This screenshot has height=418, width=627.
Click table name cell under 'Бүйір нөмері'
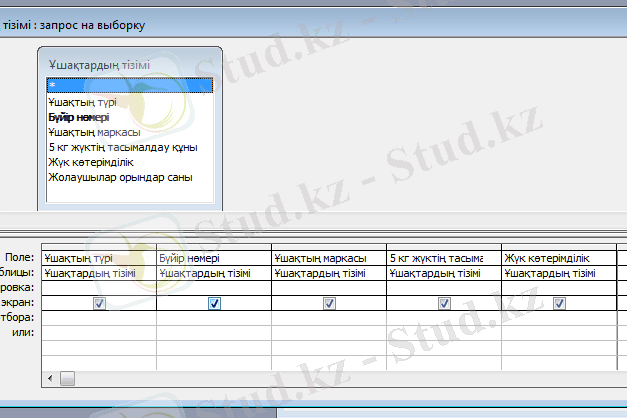214,273
